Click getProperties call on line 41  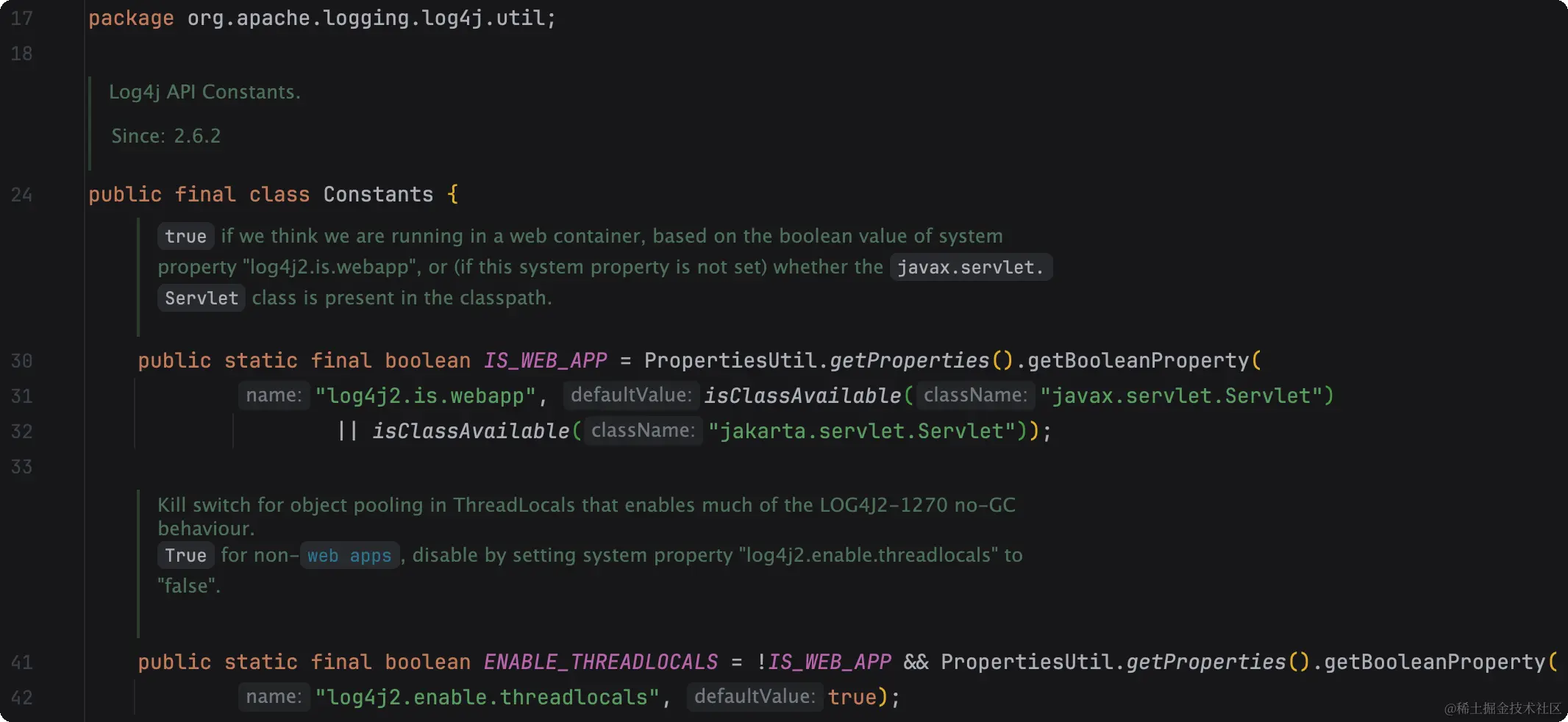tap(1206, 662)
